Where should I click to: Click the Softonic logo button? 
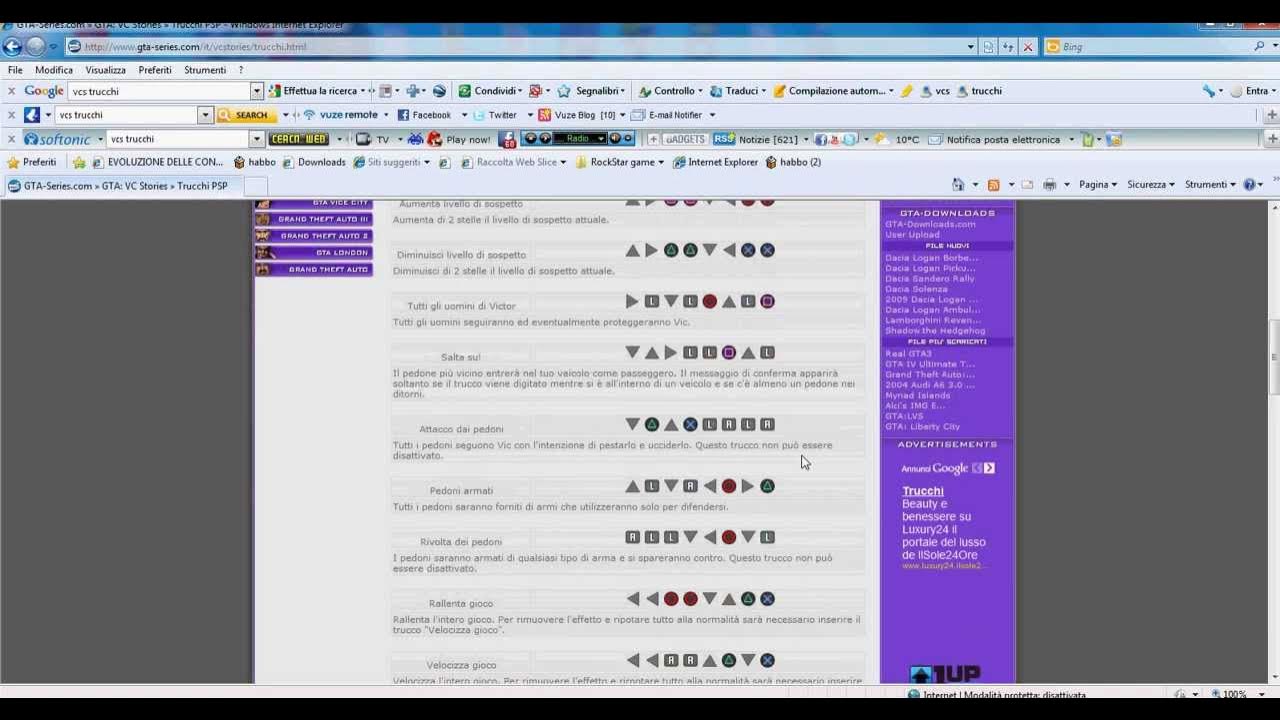[x=56, y=139]
